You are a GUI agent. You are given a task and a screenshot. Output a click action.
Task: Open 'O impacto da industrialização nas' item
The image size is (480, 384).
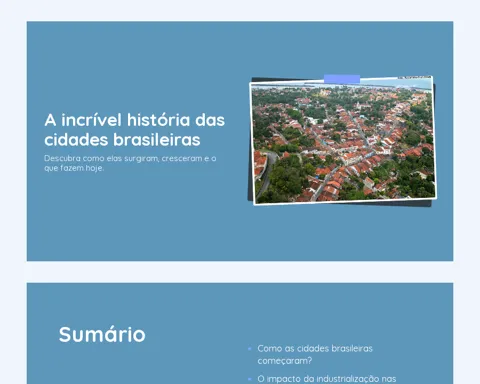[x=327, y=379]
